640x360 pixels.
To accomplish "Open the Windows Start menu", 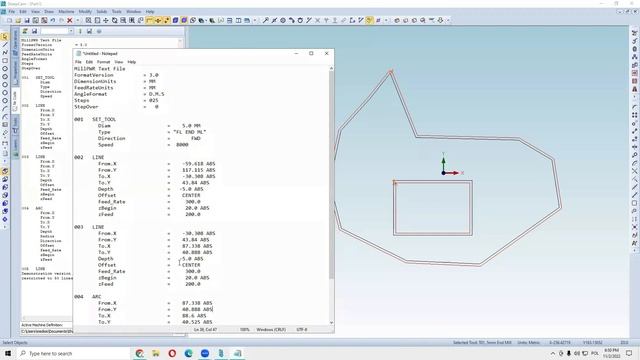I will [8, 353].
